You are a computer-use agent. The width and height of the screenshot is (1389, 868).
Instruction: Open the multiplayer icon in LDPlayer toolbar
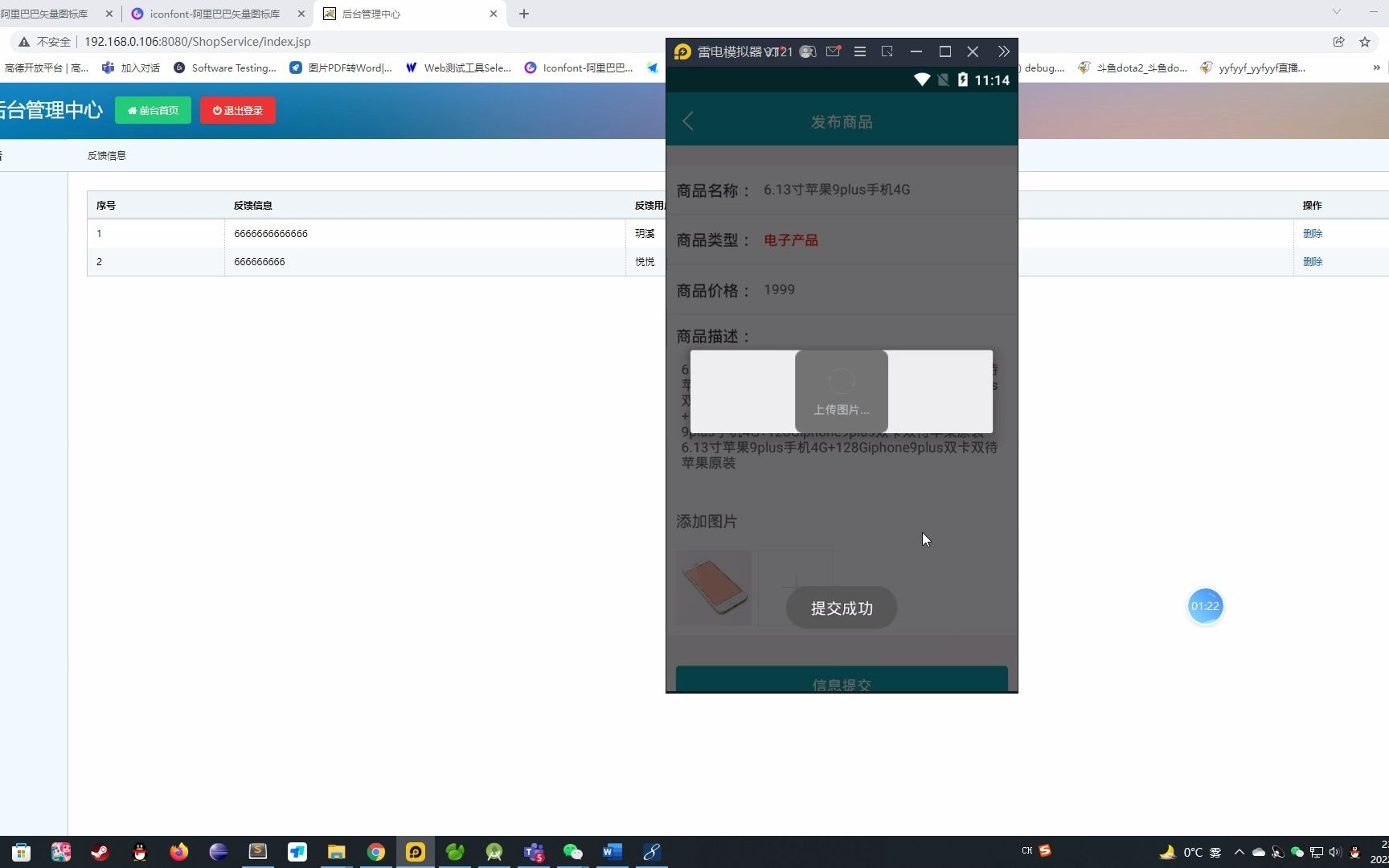click(x=807, y=51)
